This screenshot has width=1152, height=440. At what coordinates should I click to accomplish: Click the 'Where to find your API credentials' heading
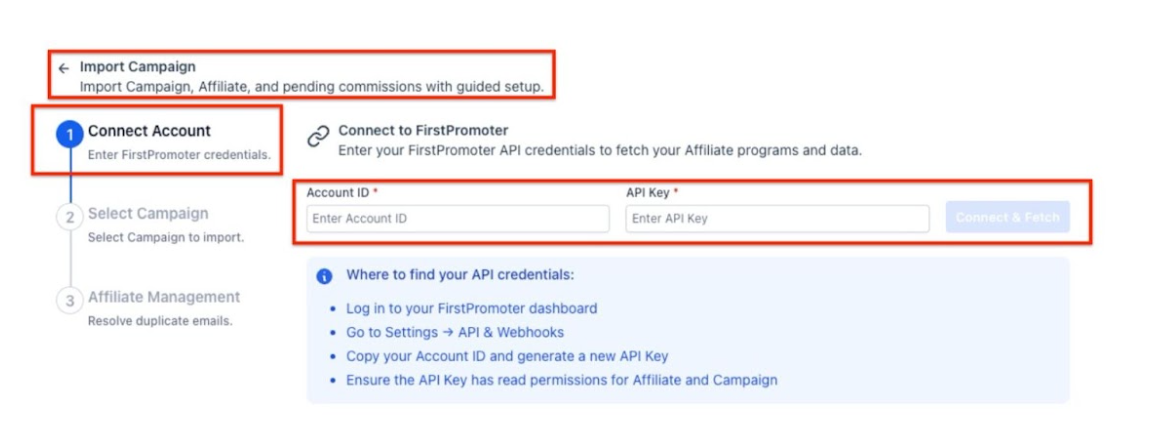tap(460, 275)
